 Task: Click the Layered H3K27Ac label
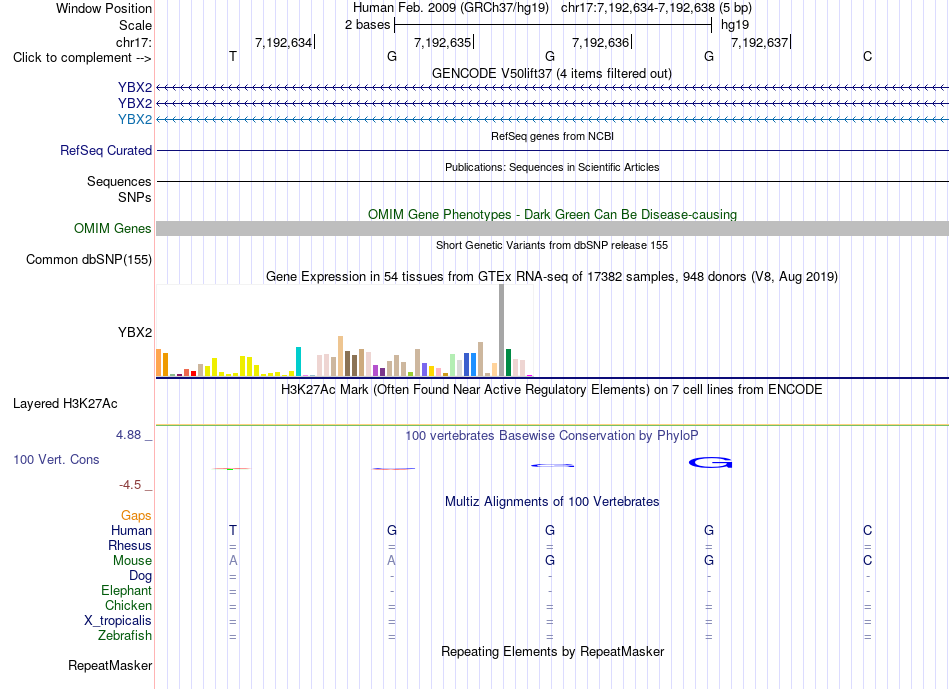tap(65, 404)
